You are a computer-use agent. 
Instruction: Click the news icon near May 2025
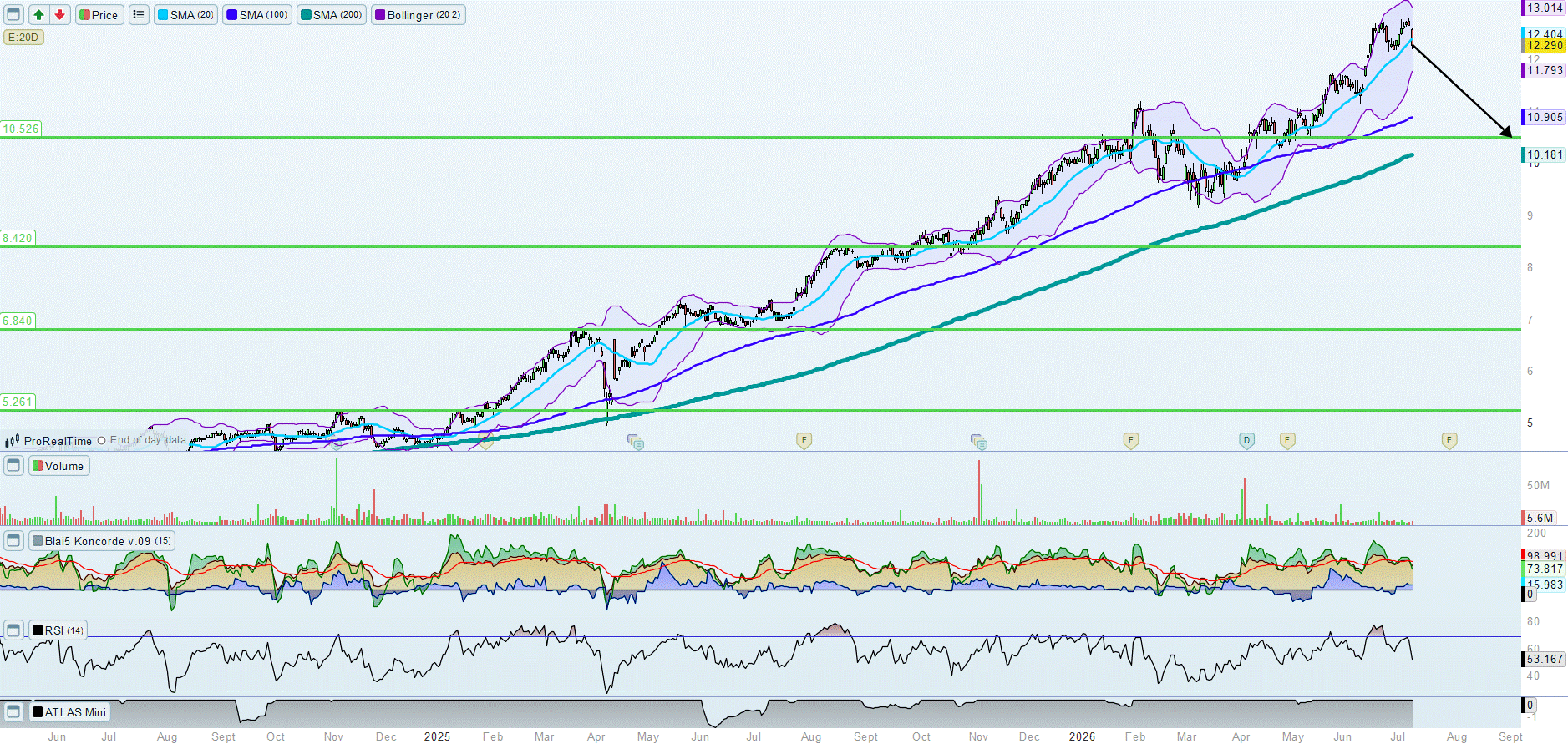(x=636, y=442)
